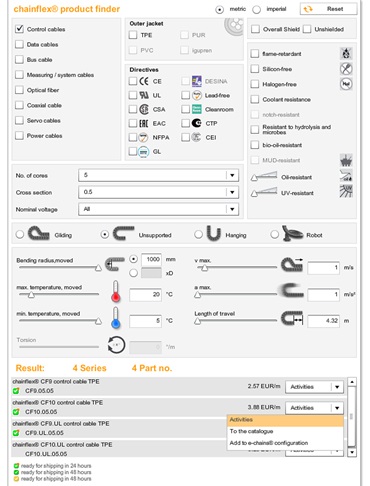Viewport: 370px width, 486px height.
Task: Select the Gliding installation radio button
Action: (20, 235)
